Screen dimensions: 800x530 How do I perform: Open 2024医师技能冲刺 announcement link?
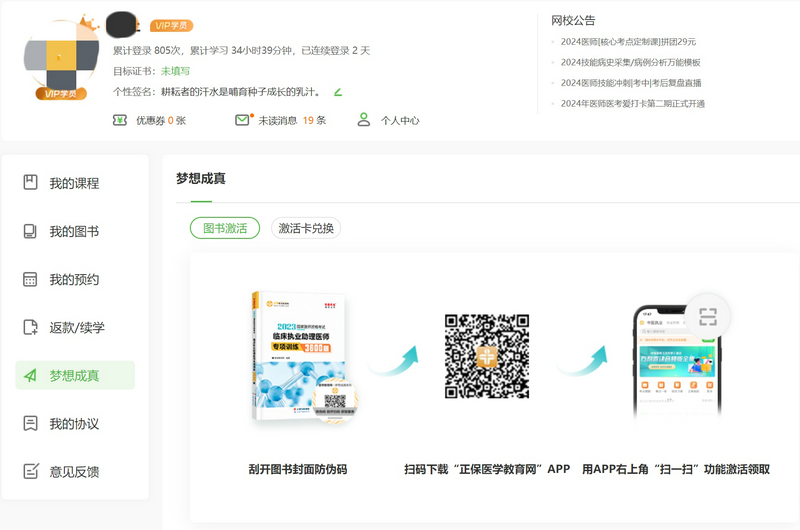(x=630, y=83)
